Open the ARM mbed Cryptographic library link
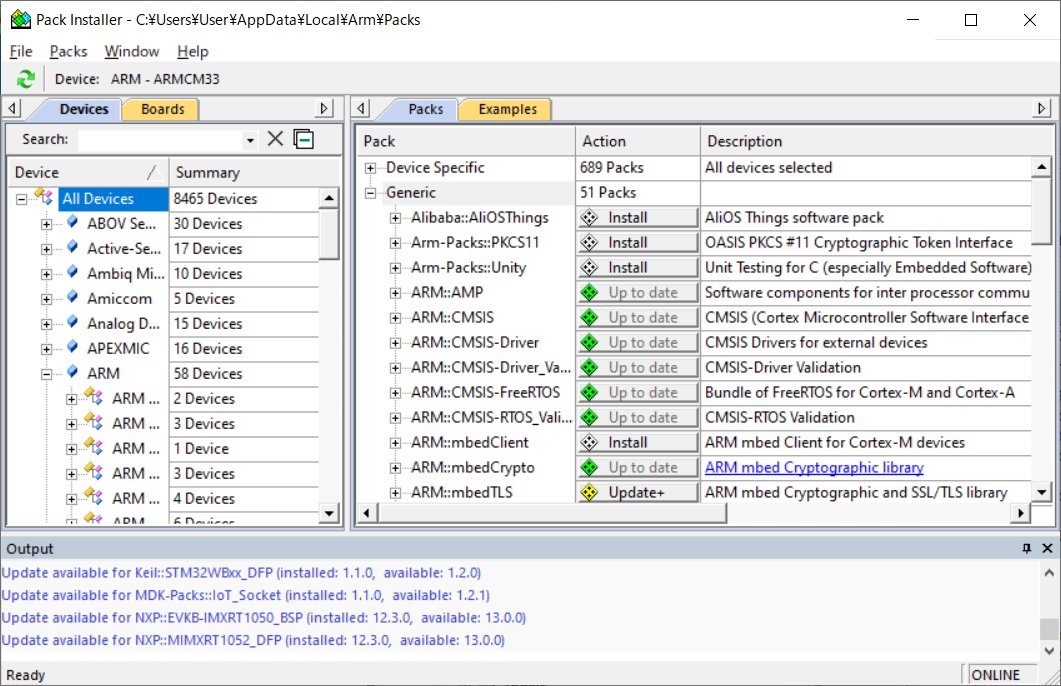The width and height of the screenshot is (1061, 686). tap(814, 467)
